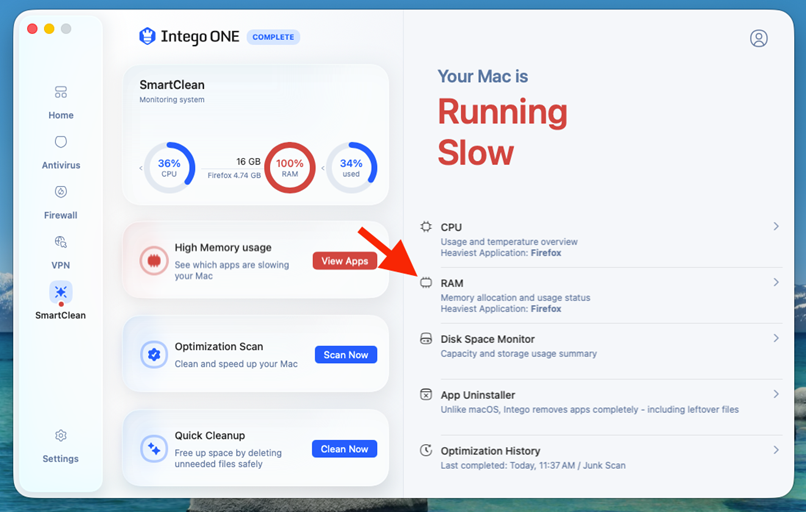
Task: Open the Settings gear icon
Action: pos(61,435)
